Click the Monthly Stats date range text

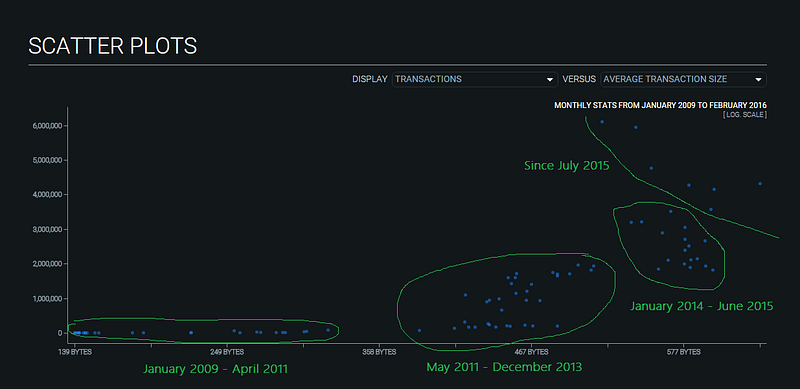pyautogui.click(x=660, y=105)
